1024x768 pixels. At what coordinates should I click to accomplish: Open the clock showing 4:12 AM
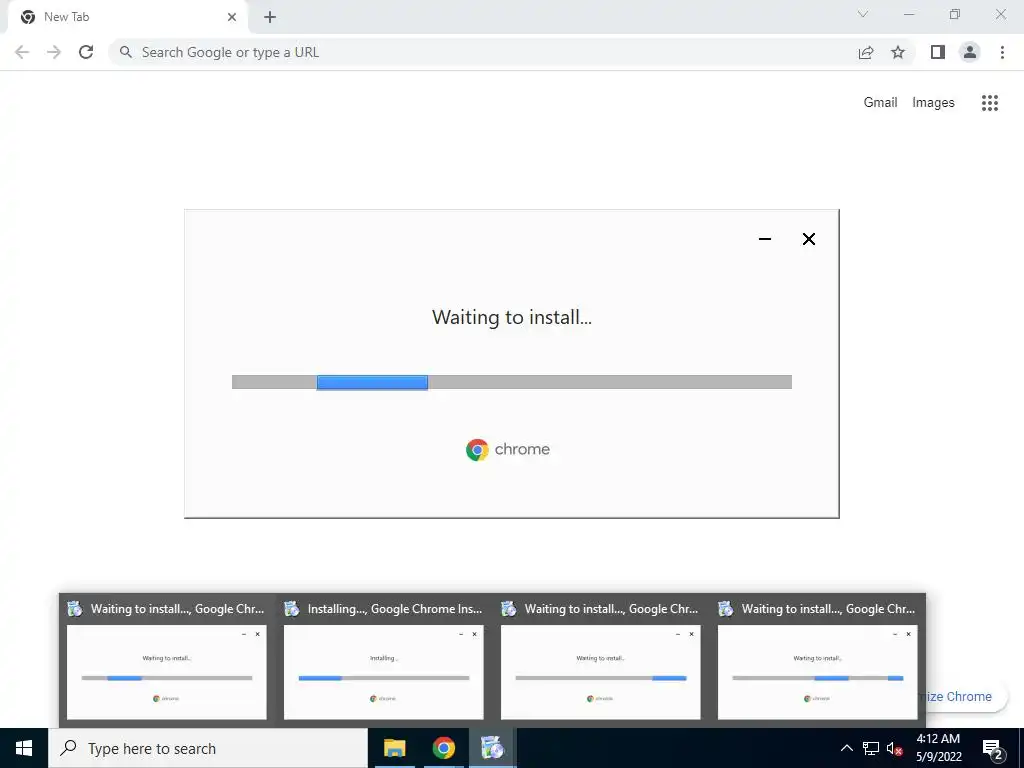938,748
